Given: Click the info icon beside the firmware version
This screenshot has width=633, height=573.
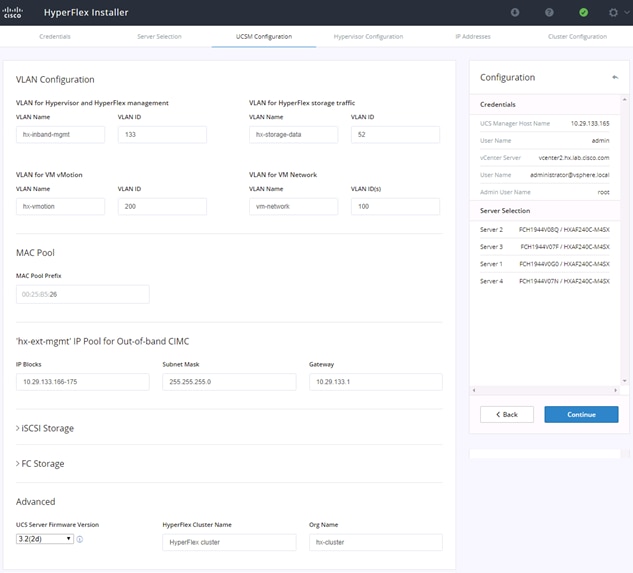Looking at the screenshot, I should click(80, 539).
